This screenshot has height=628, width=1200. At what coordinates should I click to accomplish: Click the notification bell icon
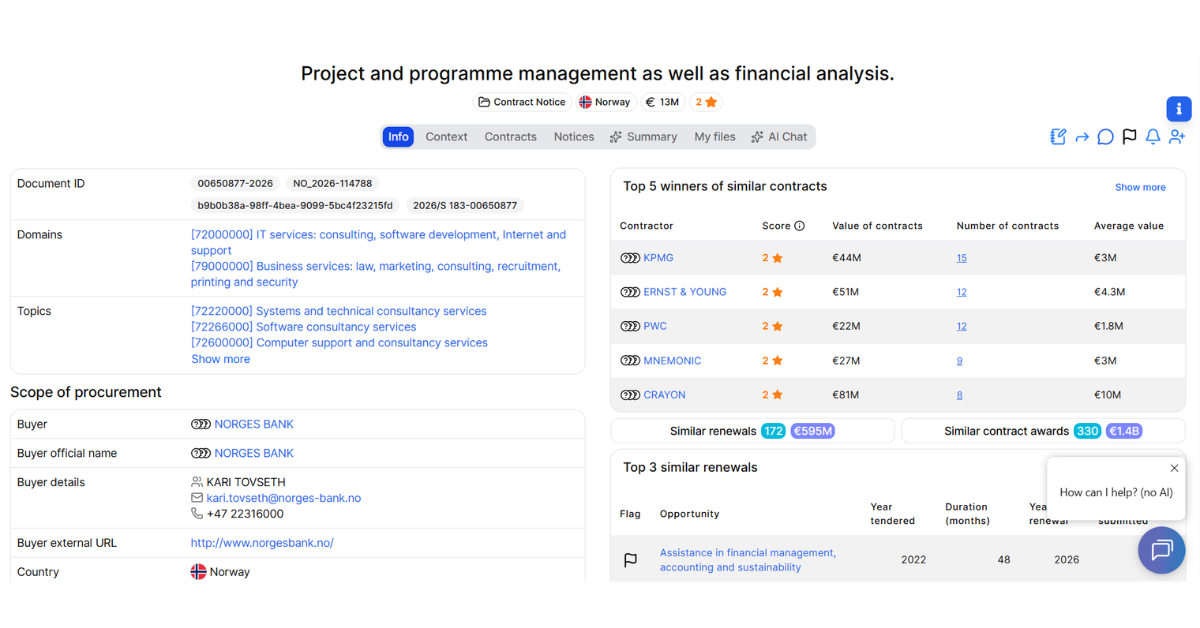click(1153, 137)
